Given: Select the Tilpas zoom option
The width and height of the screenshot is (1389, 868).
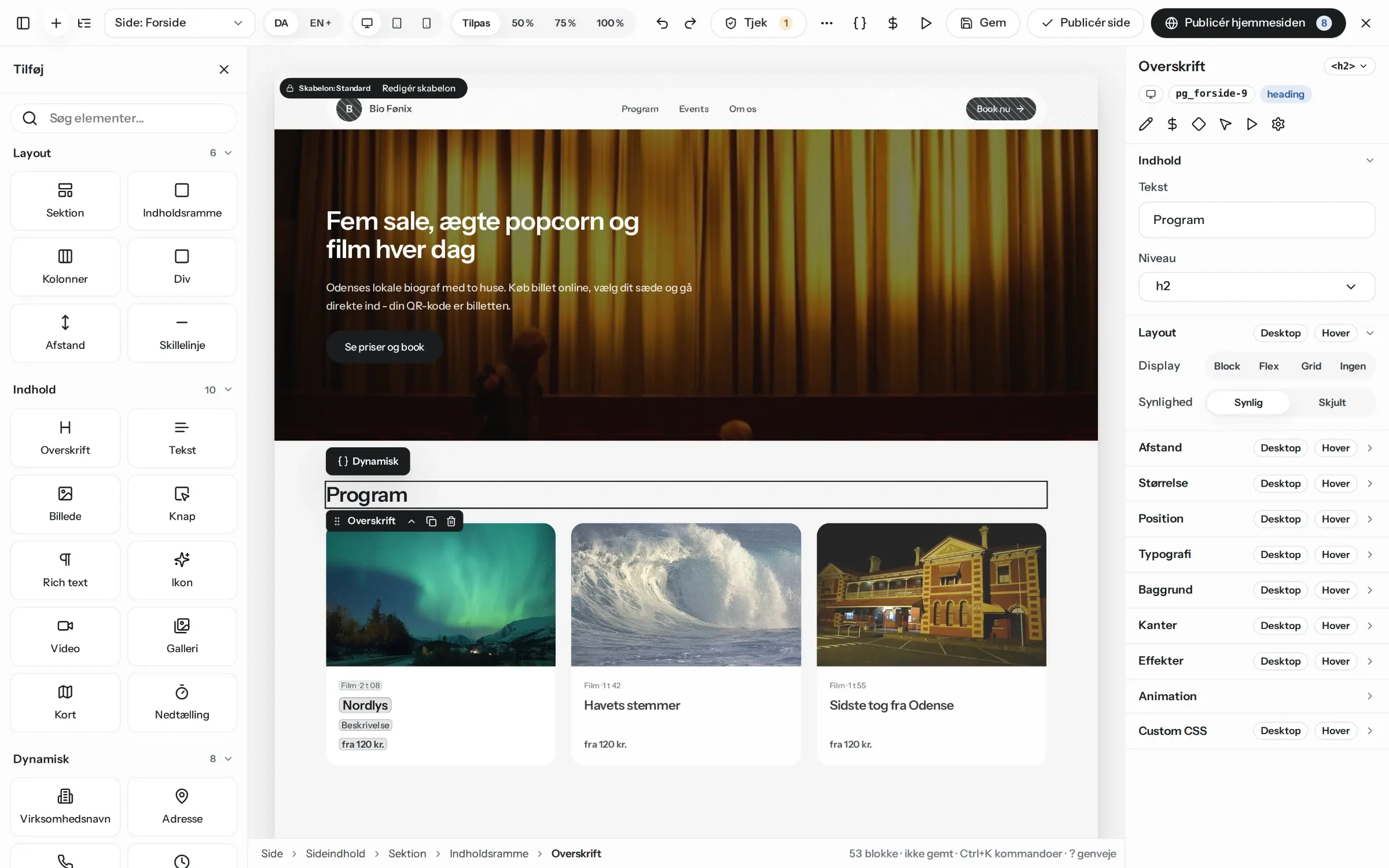Looking at the screenshot, I should [476, 23].
